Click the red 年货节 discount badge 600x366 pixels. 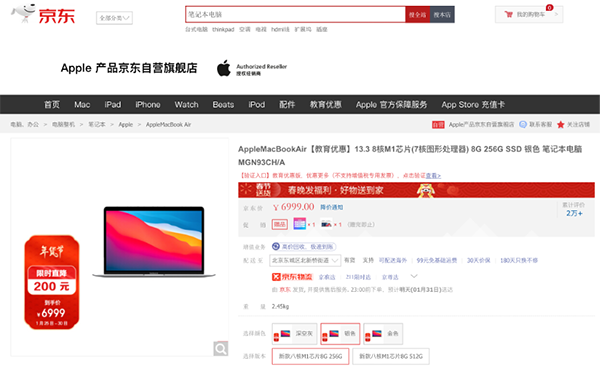coord(52,282)
